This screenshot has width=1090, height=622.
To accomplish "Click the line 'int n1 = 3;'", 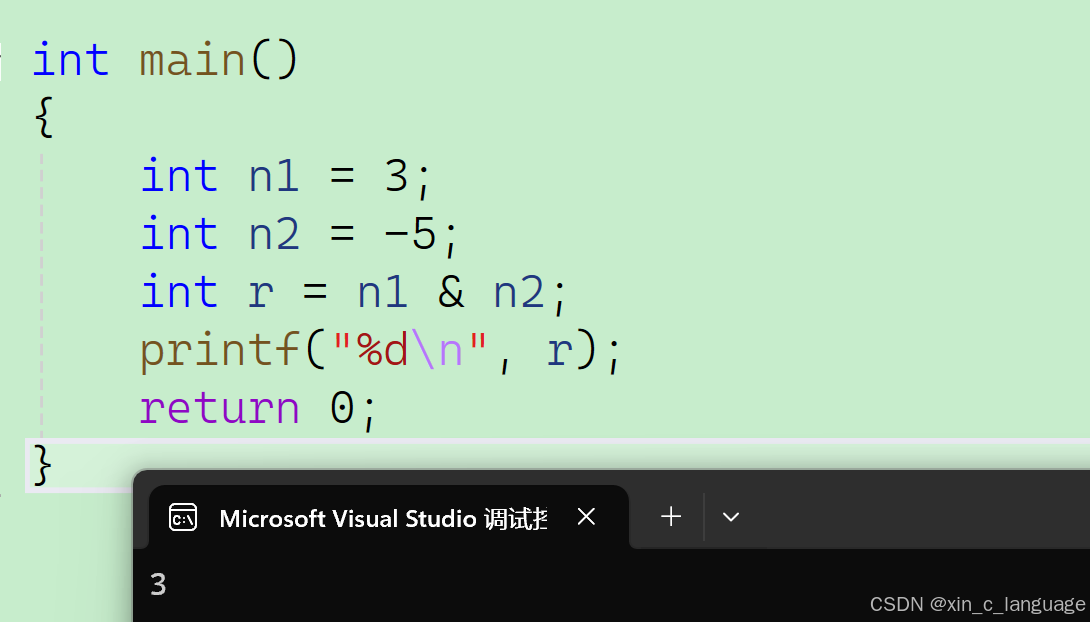I will pos(286,177).
